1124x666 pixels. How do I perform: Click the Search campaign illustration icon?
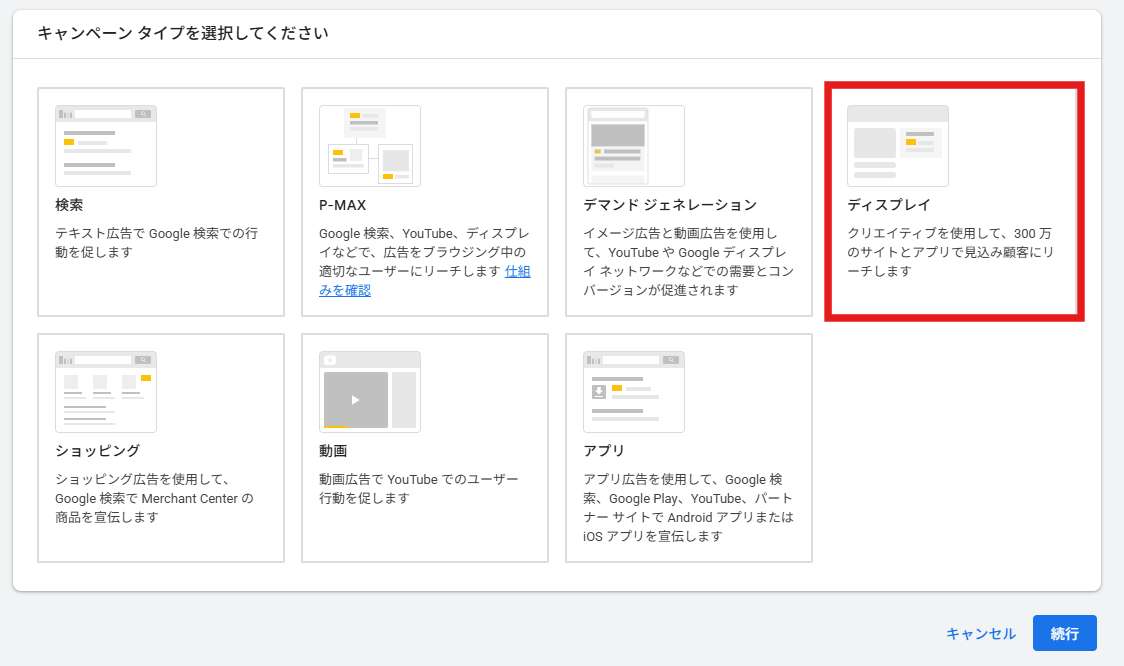[105, 146]
